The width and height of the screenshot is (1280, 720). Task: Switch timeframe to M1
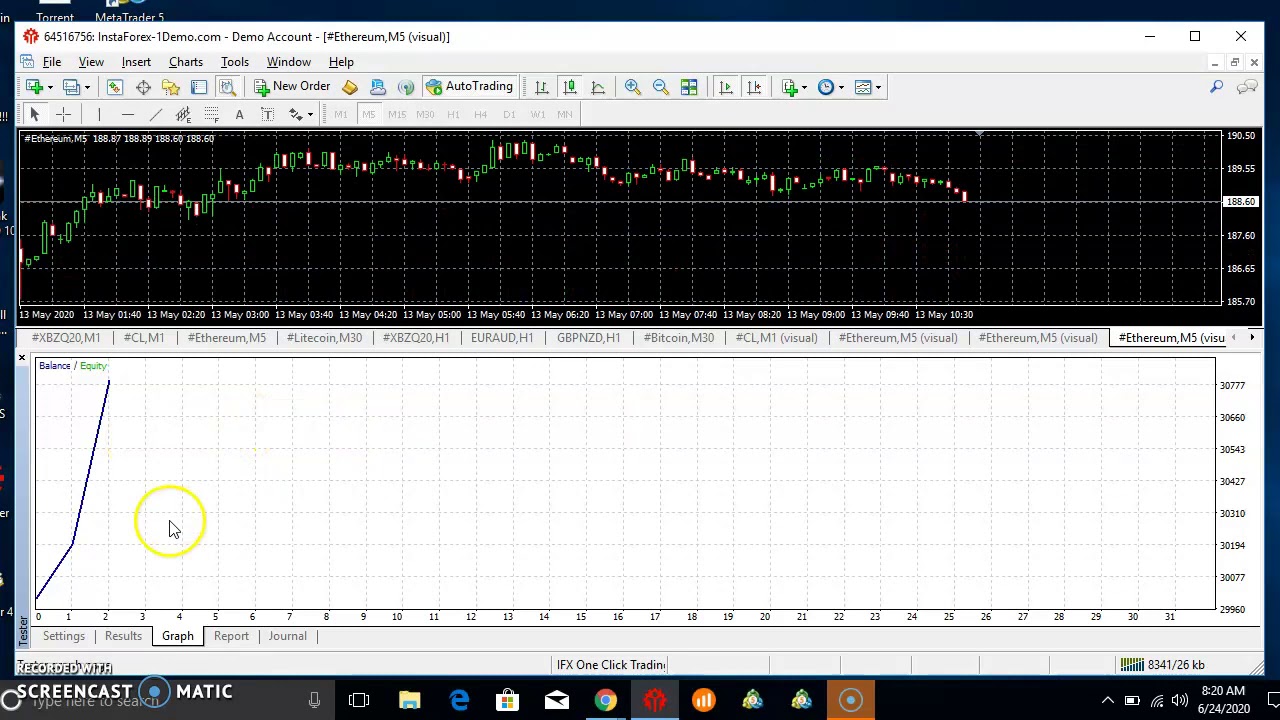pos(341,114)
